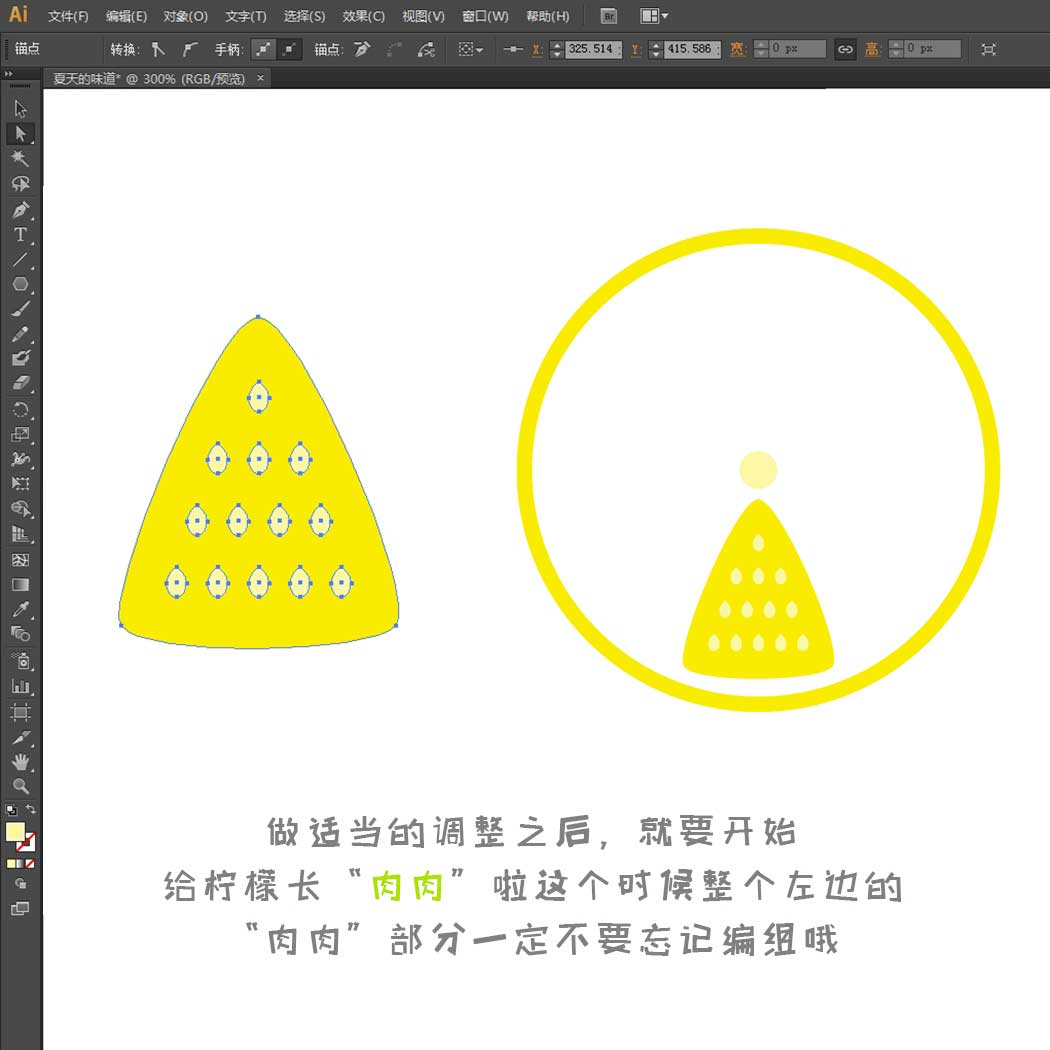The height and width of the screenshot is (1050, 1050).
Task: Open isolate selected object dropdown
Action: pos(470,50)
